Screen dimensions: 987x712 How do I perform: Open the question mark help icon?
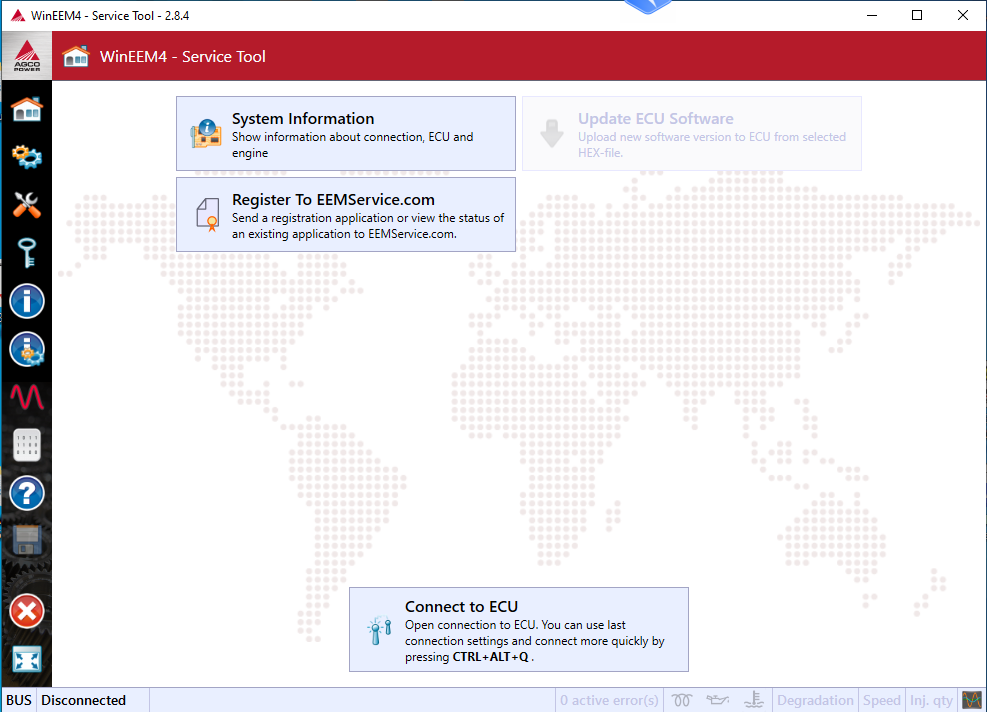pos(26,493)
